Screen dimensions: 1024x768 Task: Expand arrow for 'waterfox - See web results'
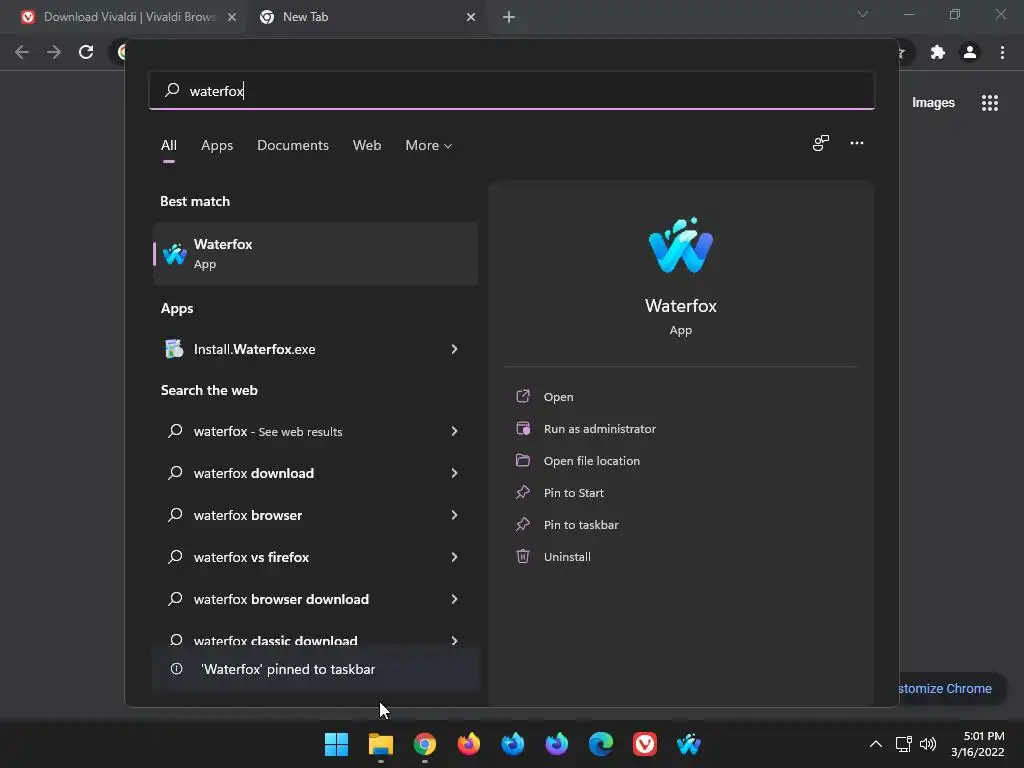454,431
